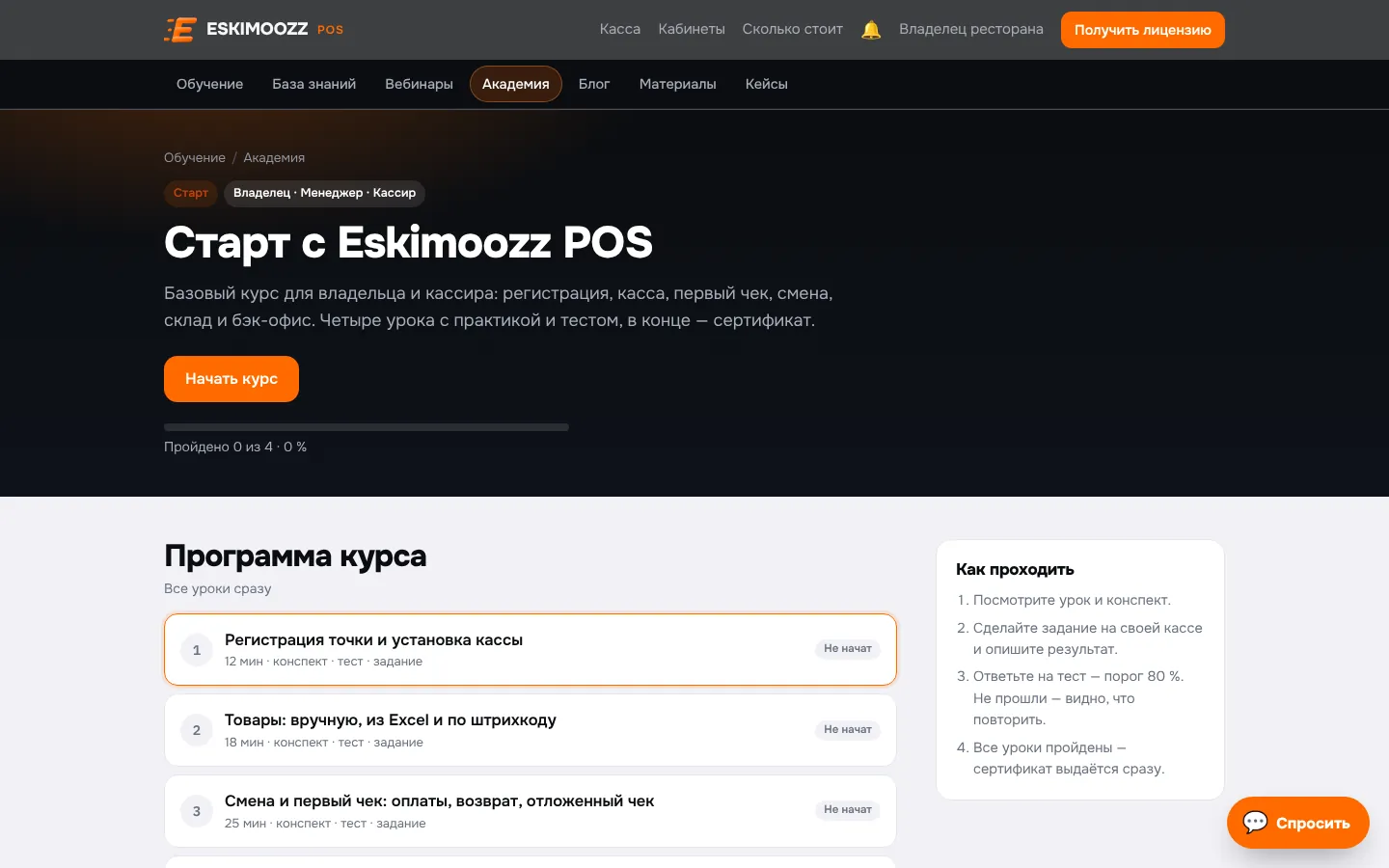Open lesson 2 via its number badge
This screenshot has width=1389, height=868.
pyautogui.click(x=197, y=730)
